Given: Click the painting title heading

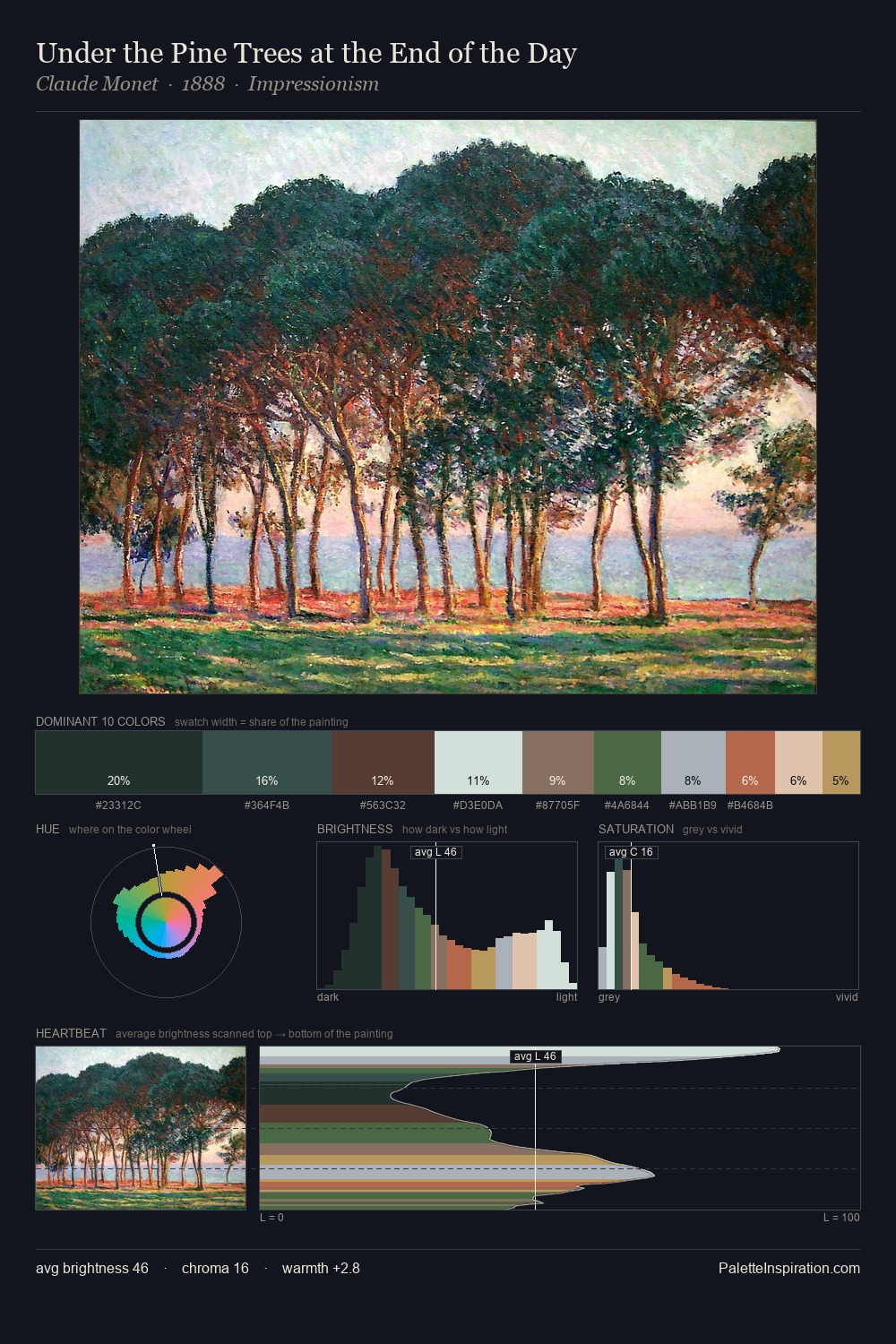Looking at the screenshot, I should click(x=306, y=53).
